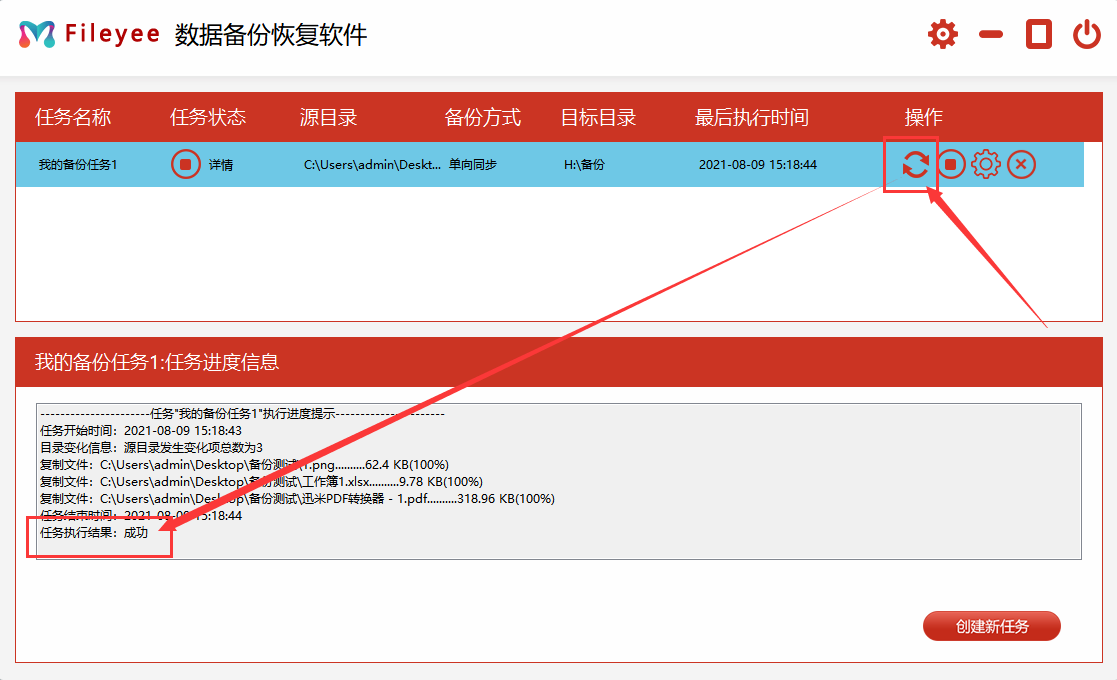
Task: Stop the running backup task in the operations column
Action: coord(951,164)
